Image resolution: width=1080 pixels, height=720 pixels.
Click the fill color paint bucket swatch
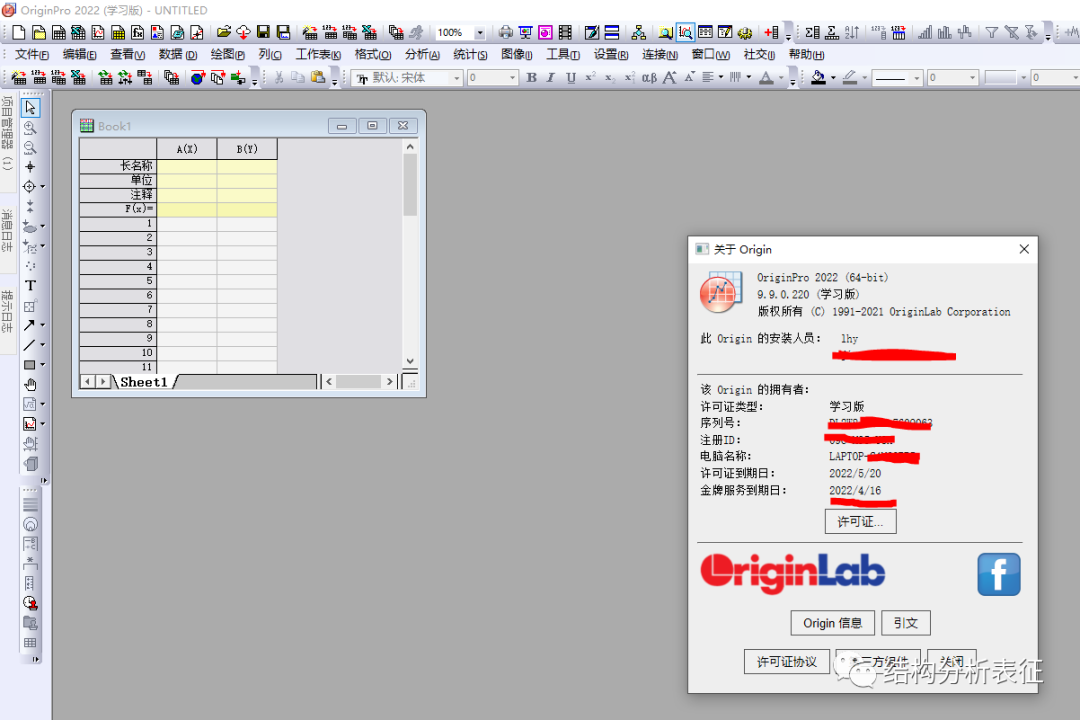coord(818,78)
